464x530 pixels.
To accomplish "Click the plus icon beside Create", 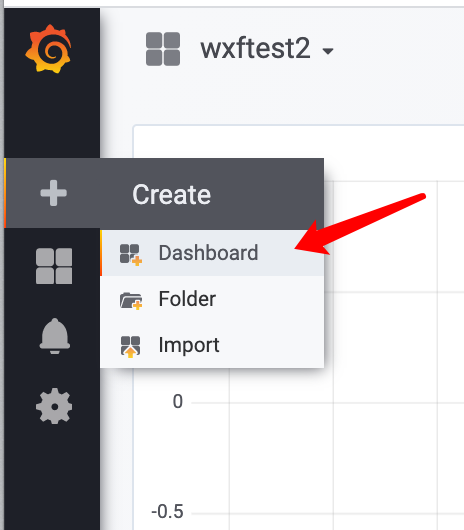I will 53,193.
